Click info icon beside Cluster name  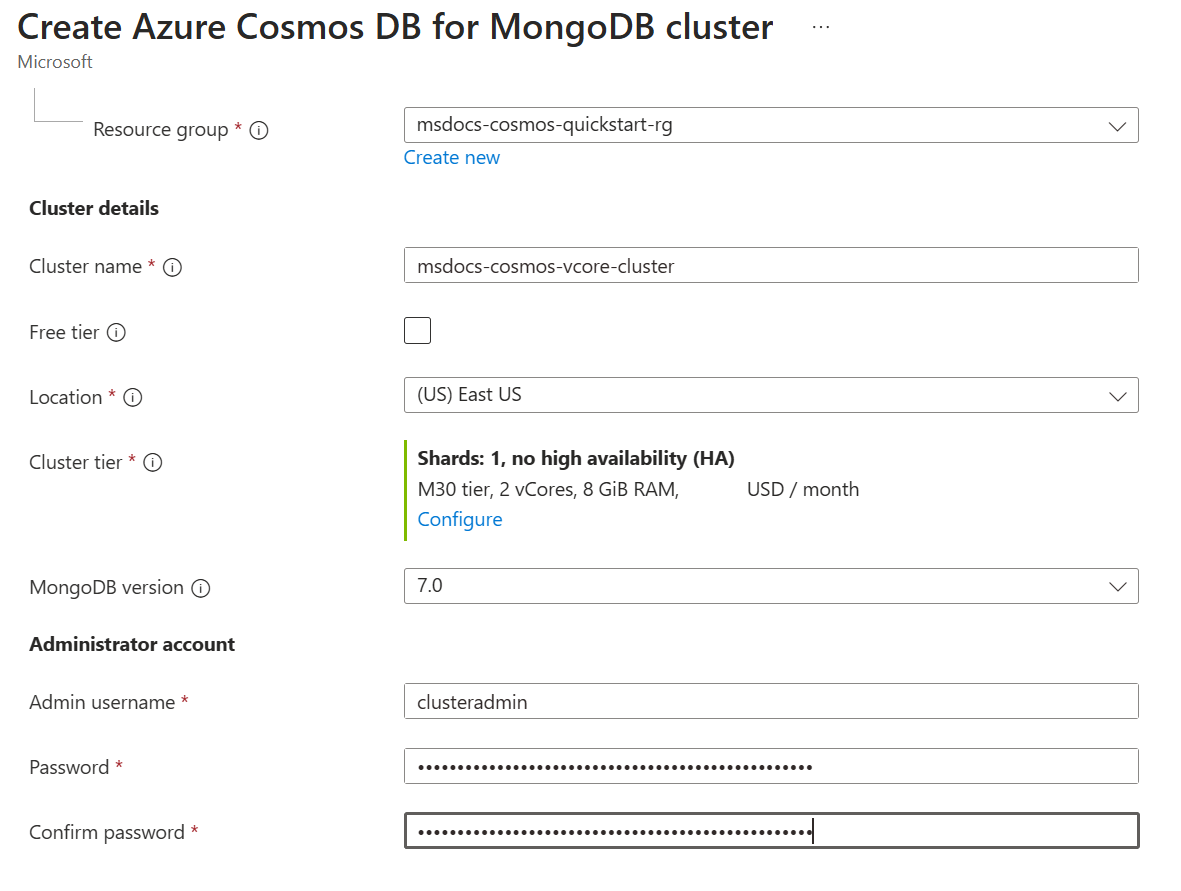(172, 268)
